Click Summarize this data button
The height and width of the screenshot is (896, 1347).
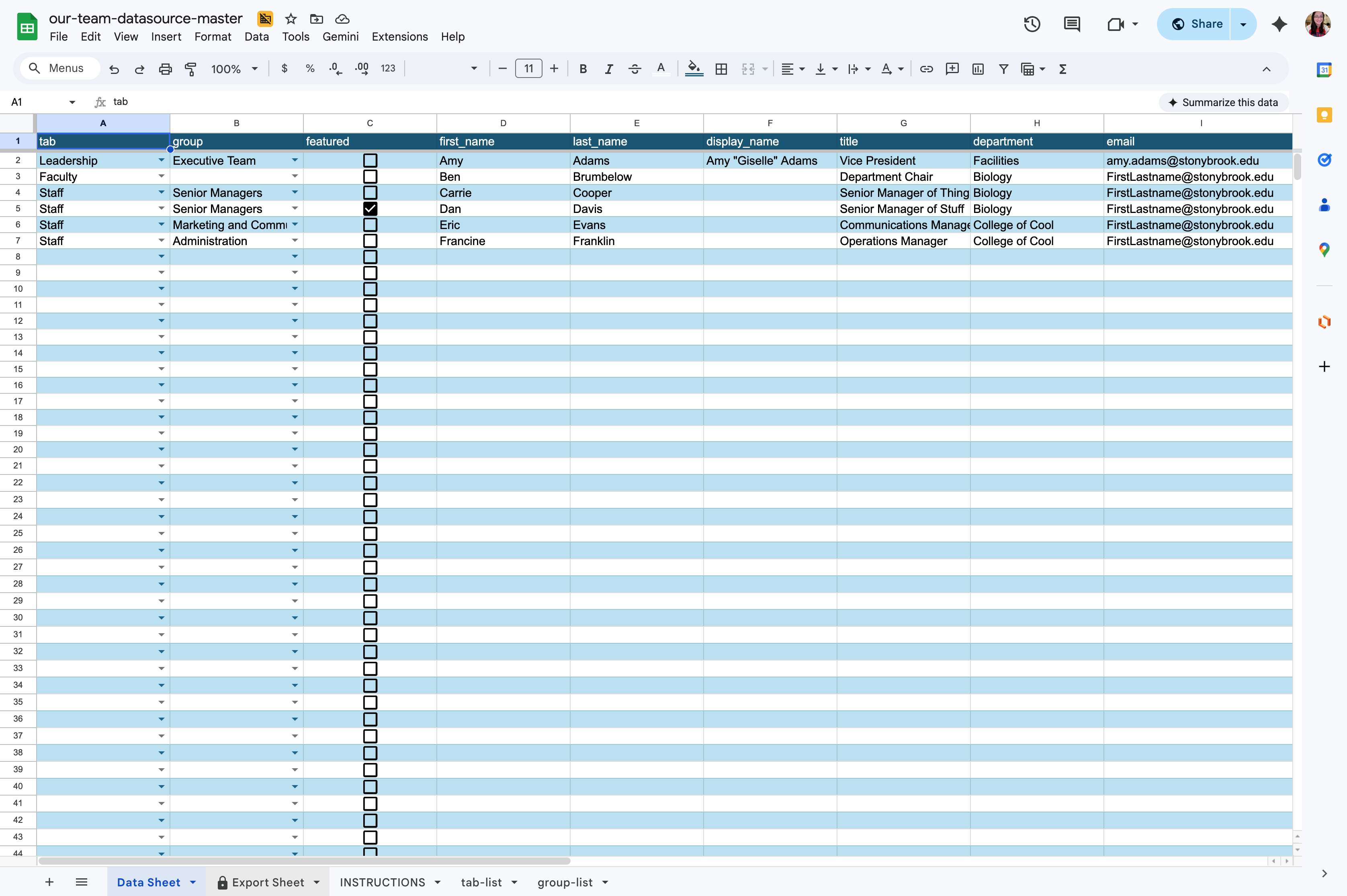(1223, 102)
